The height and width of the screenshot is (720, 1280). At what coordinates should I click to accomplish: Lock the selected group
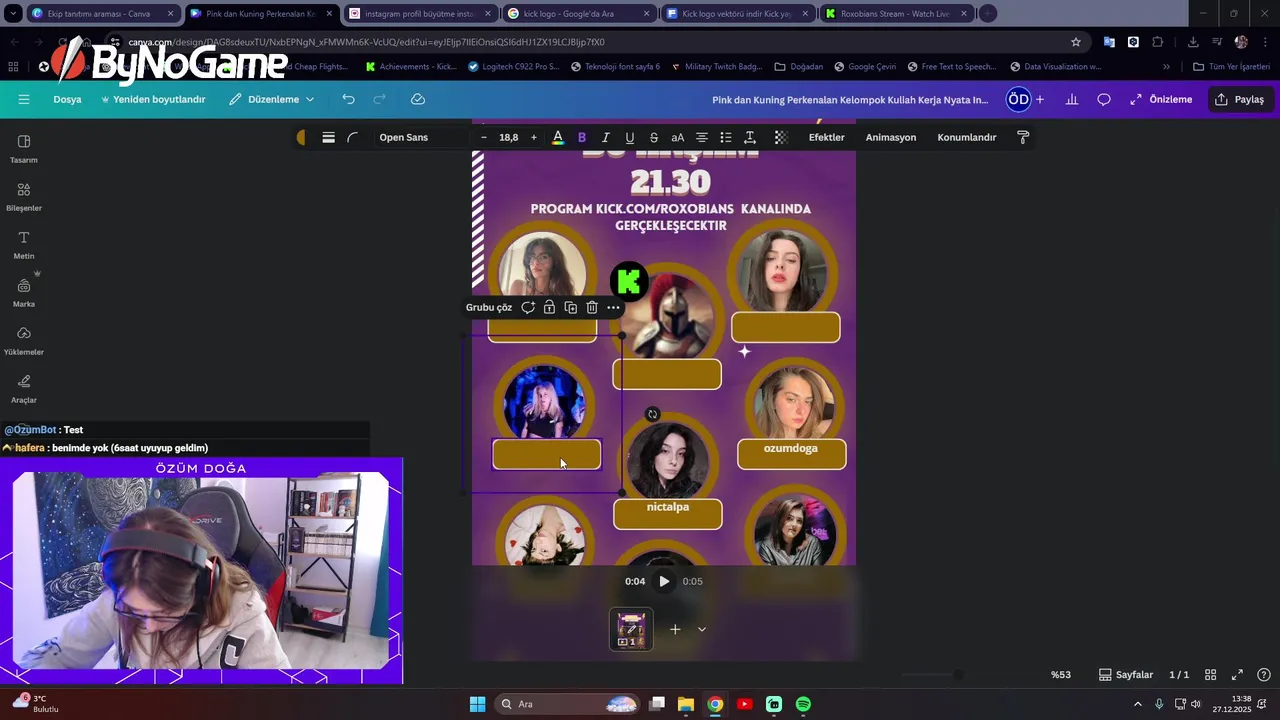[x=549, y=307]
